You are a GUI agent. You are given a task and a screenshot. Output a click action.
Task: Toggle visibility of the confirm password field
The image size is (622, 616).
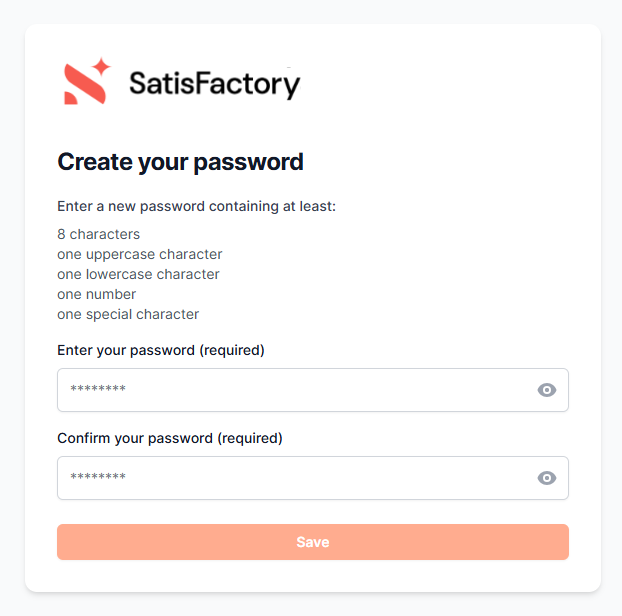pyautogui.click(x=546, y=478)
